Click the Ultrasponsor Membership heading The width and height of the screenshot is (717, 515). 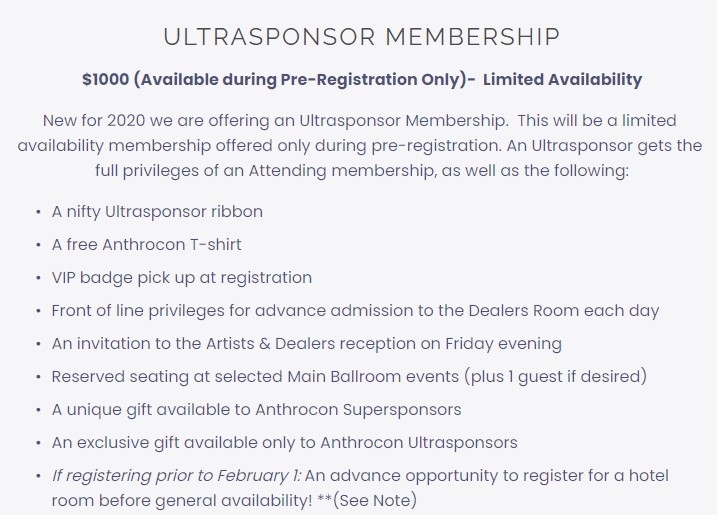point(361,38)
